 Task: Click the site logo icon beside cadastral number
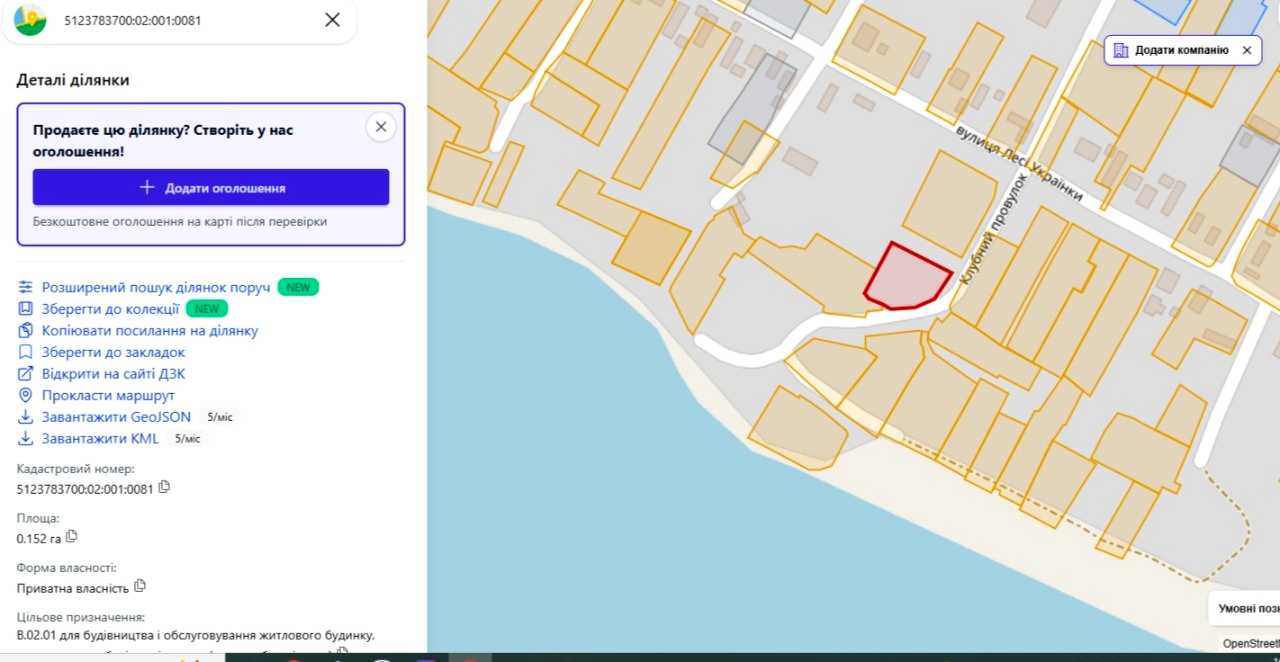30,20
